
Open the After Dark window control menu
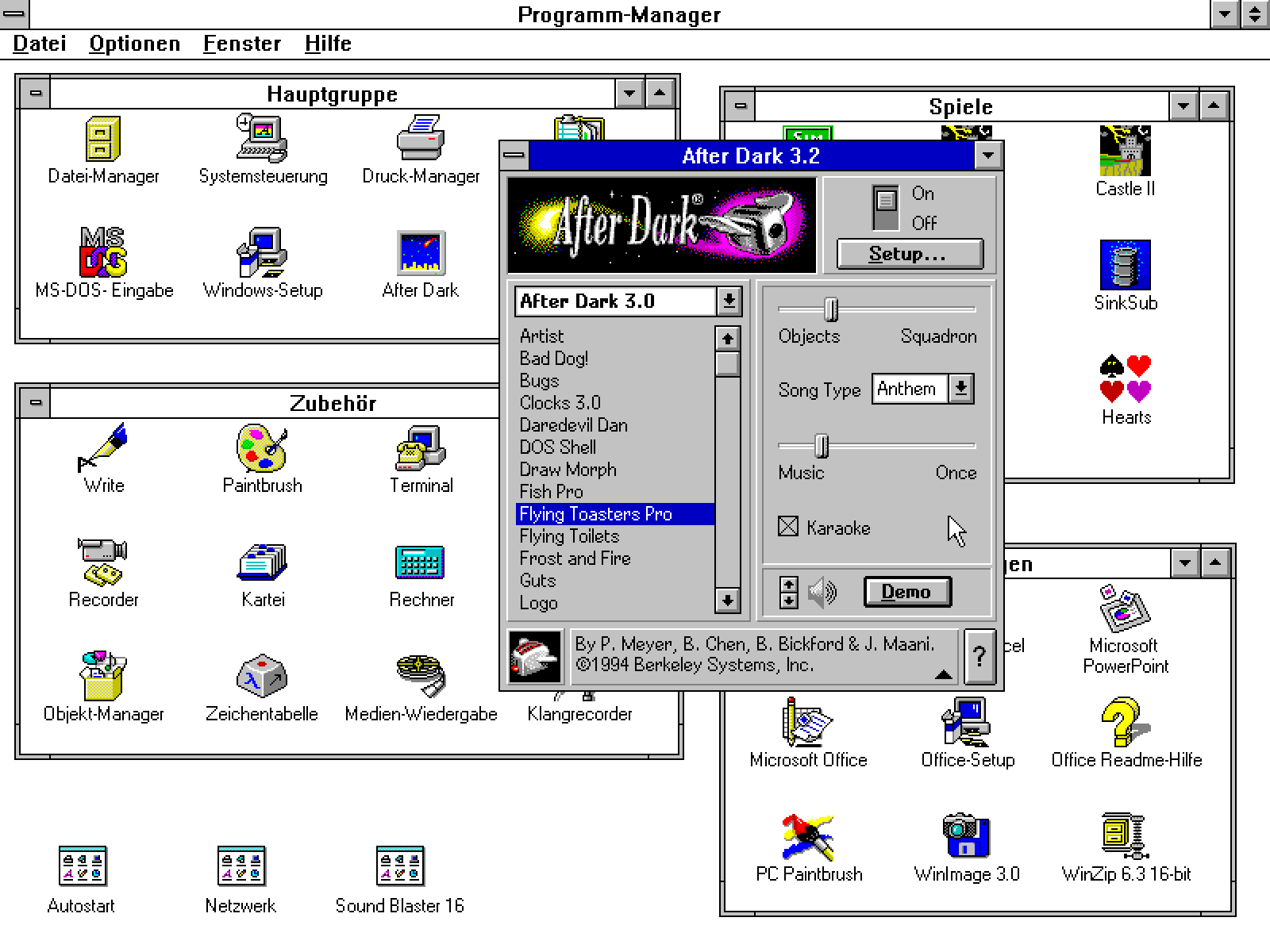[514, 155]
